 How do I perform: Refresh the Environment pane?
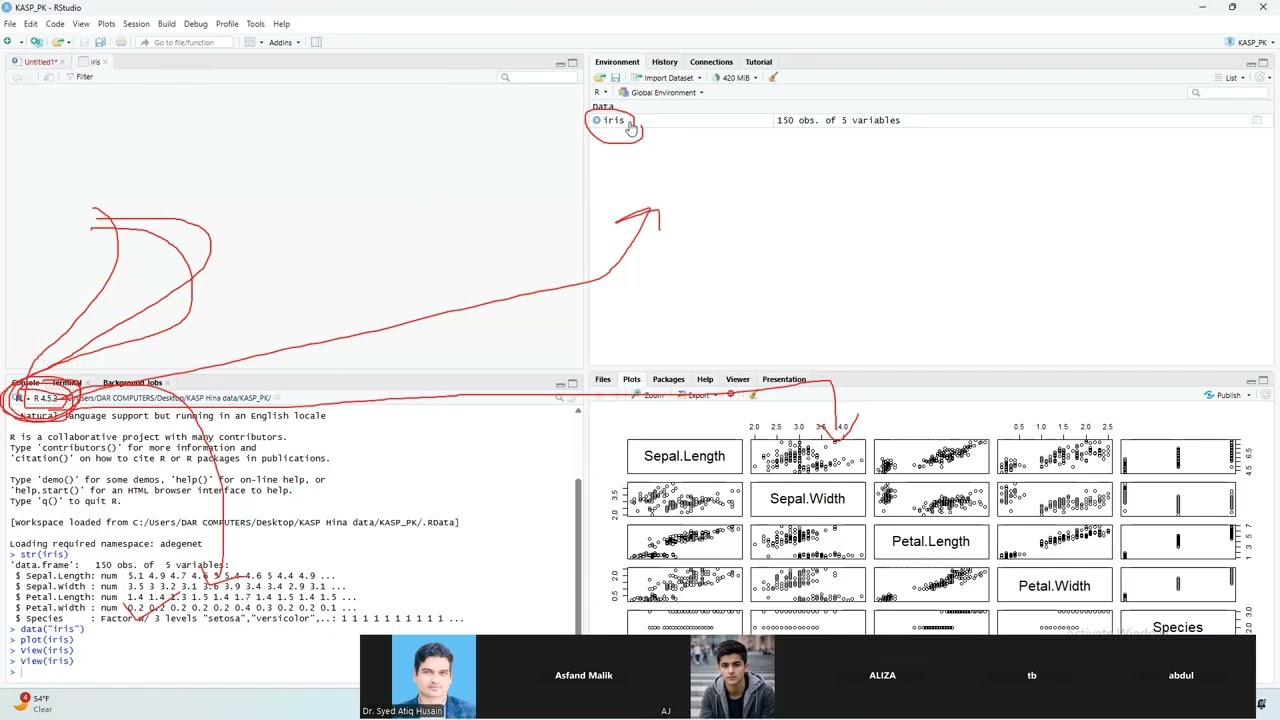pos(1259,77)
